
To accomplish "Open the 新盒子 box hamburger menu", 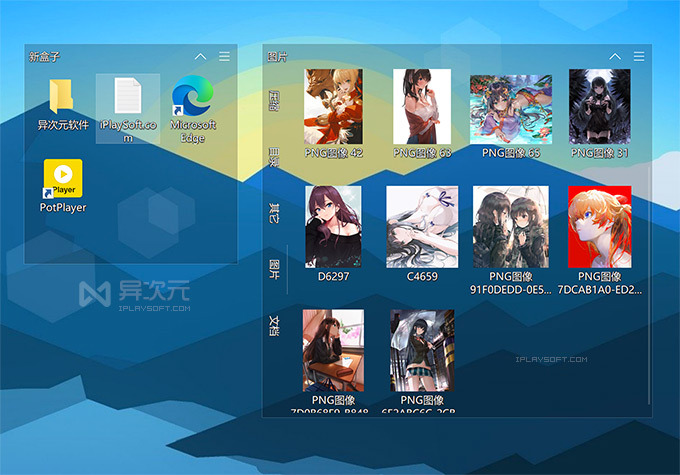I will pos(224,56).
